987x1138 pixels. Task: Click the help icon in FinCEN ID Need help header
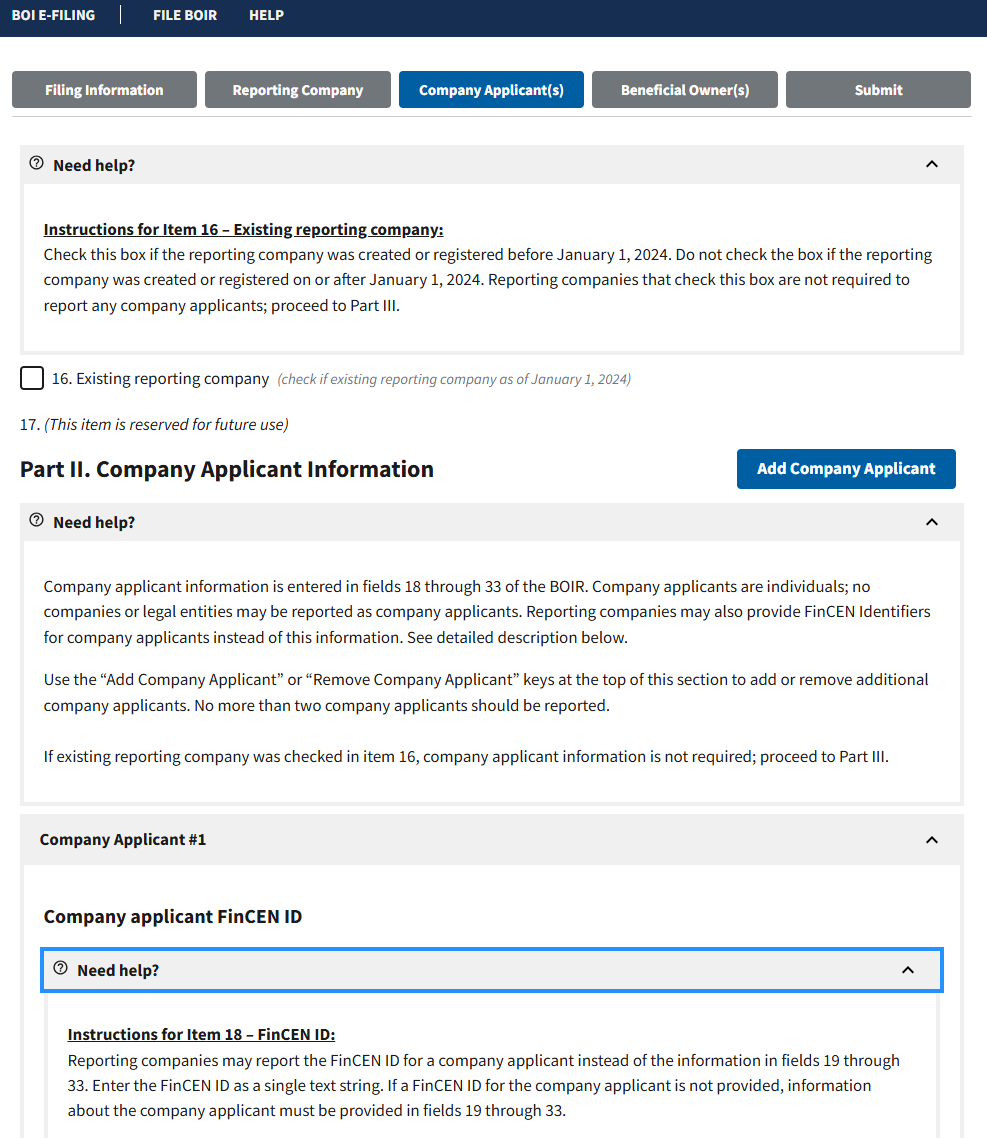60,968
